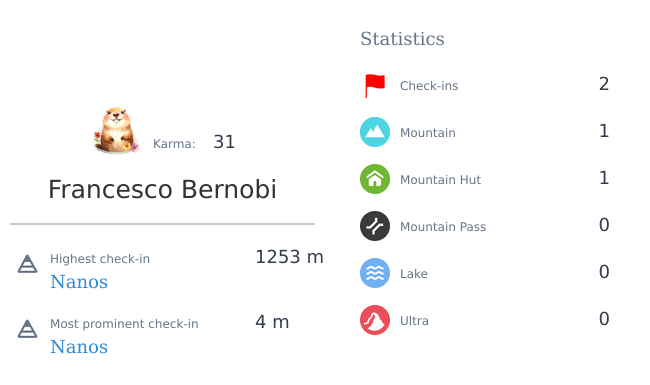This screenshot has height=385, width=650.
Task: Open Nanos link under Most prominent check-in
Action: tap(79, 347)
